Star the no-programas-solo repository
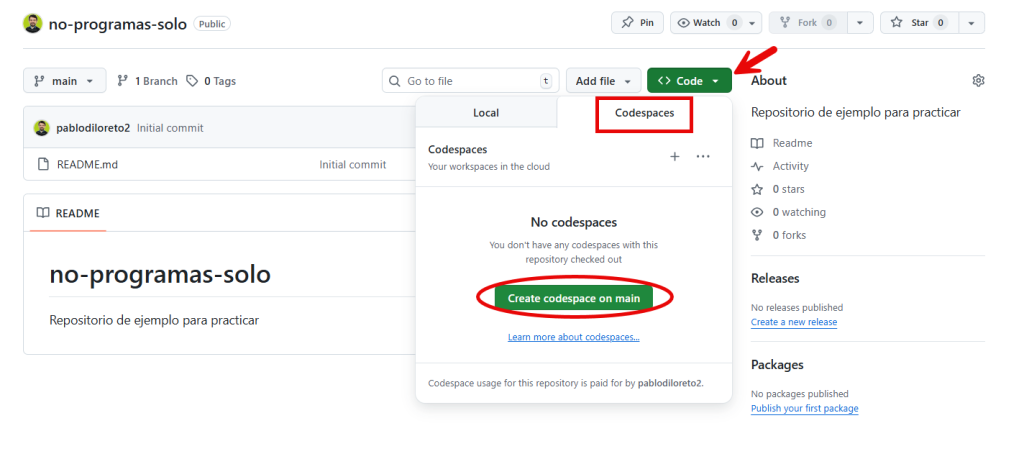Image resolution: width=1024 pixels, height=454 pixels. [913, 22]
